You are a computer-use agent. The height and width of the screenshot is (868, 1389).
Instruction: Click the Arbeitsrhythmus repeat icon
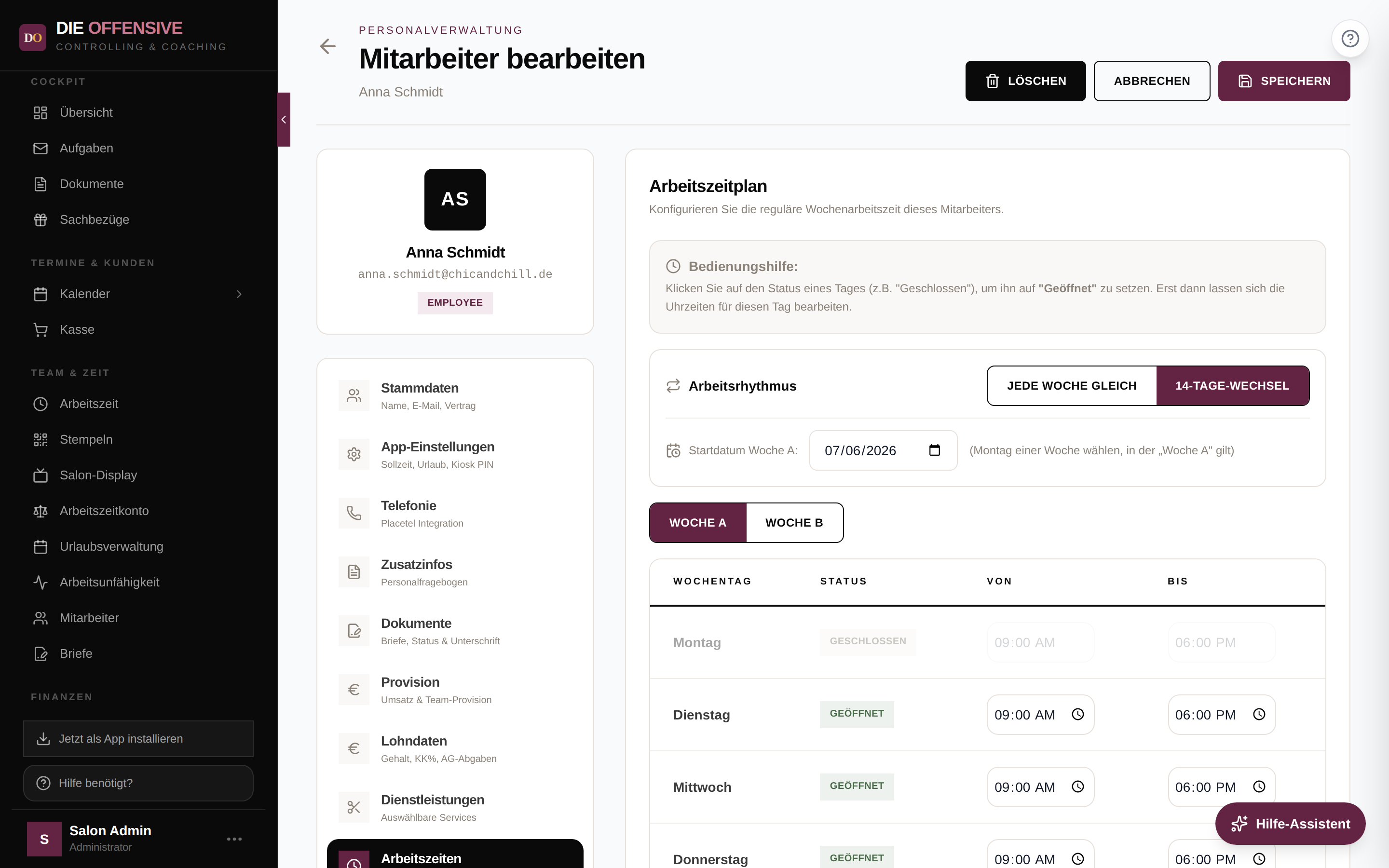[x=673, y=386]
